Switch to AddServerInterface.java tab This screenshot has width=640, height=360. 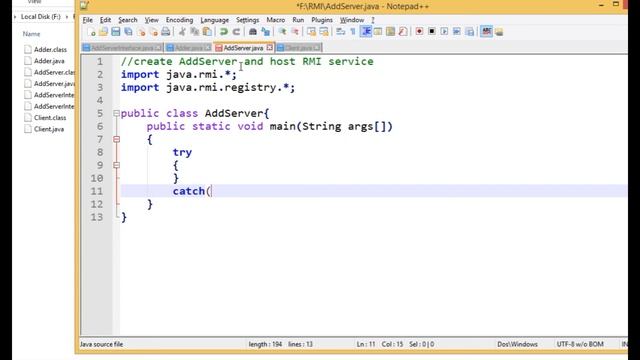point(122,48)
